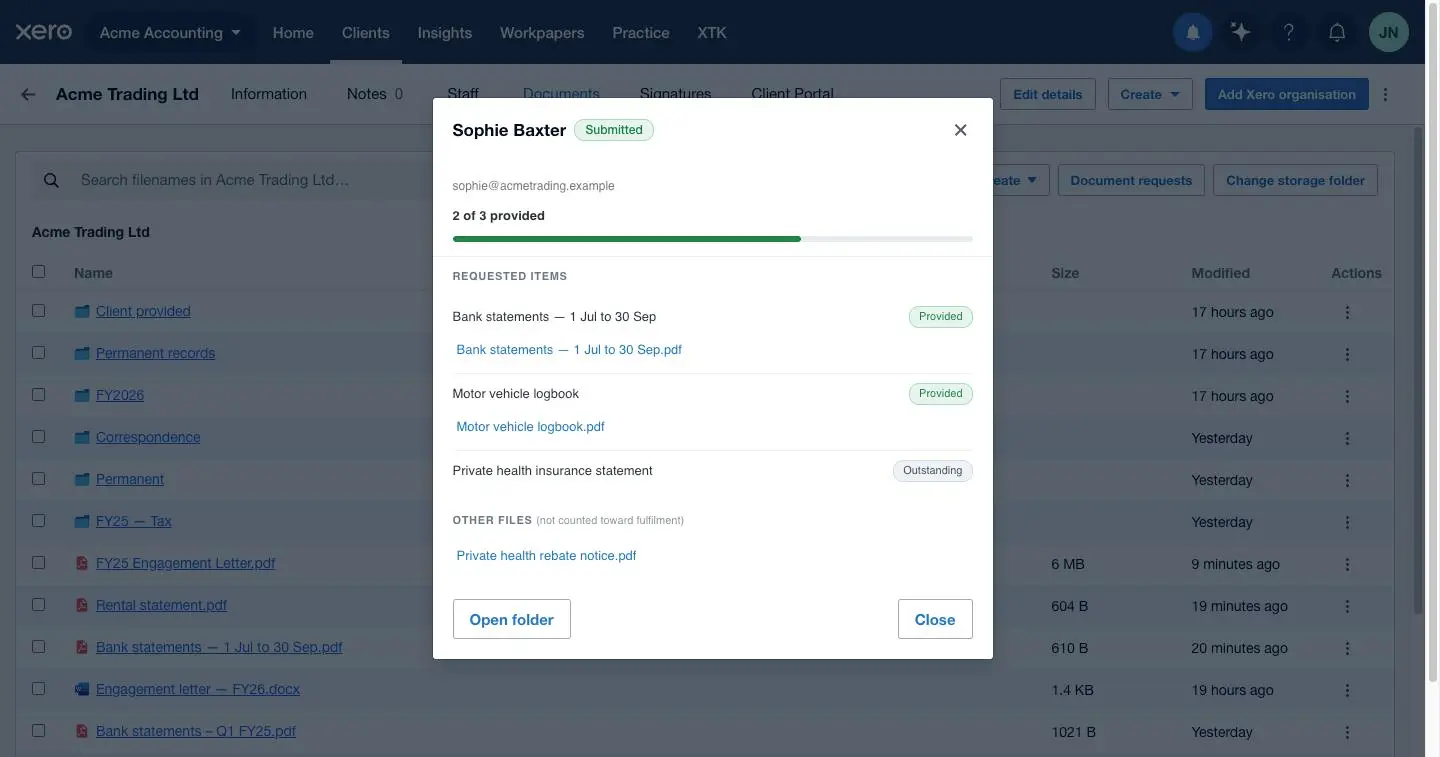Image resolution: width=1440 pixels, height=757 pixels.
Task: Tick the checkbox for FY25 — Tax
Action: 38,520
